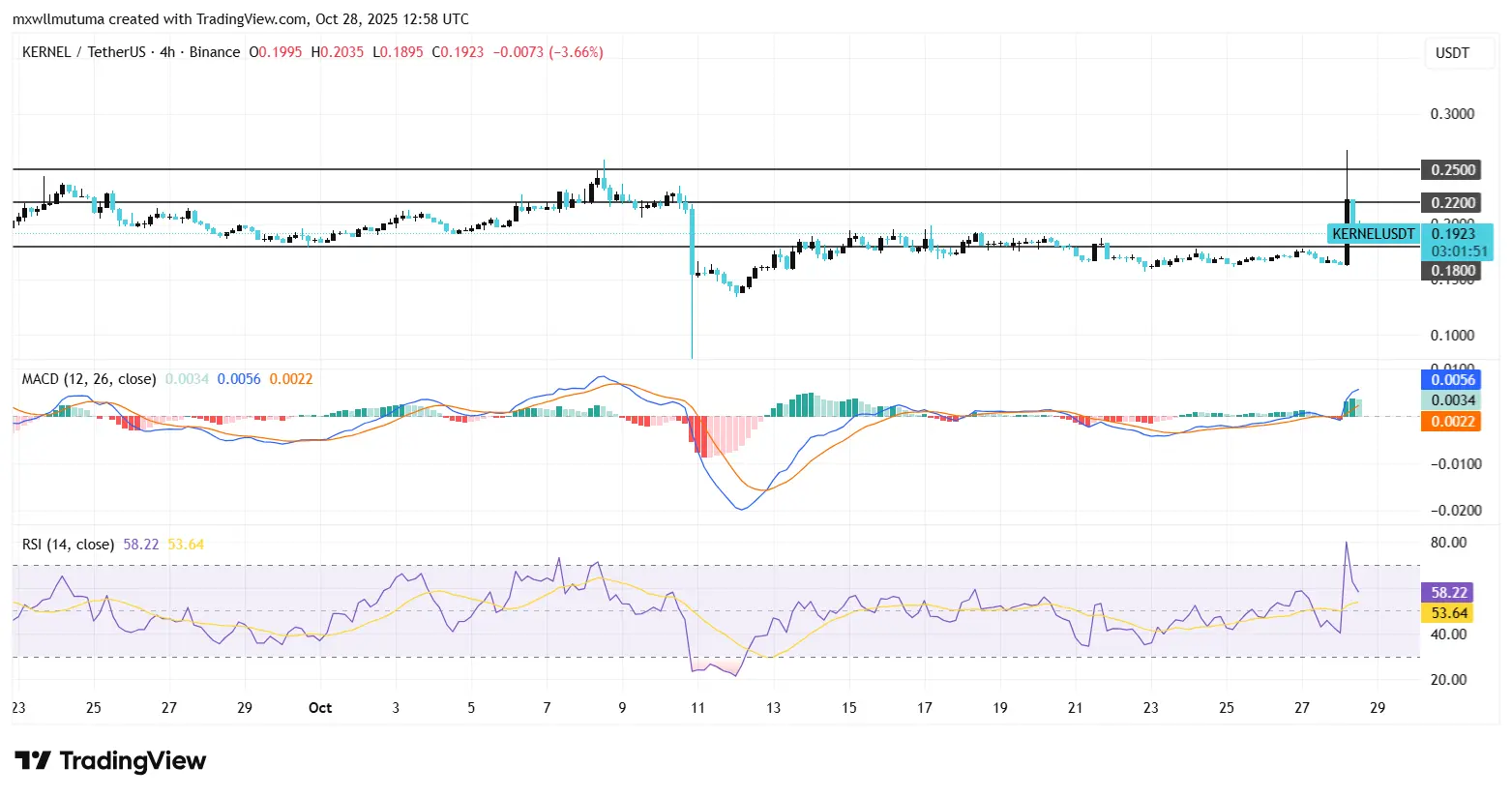Open MACD (12, 26, close) indicator settings

click(x=89, y=378)
